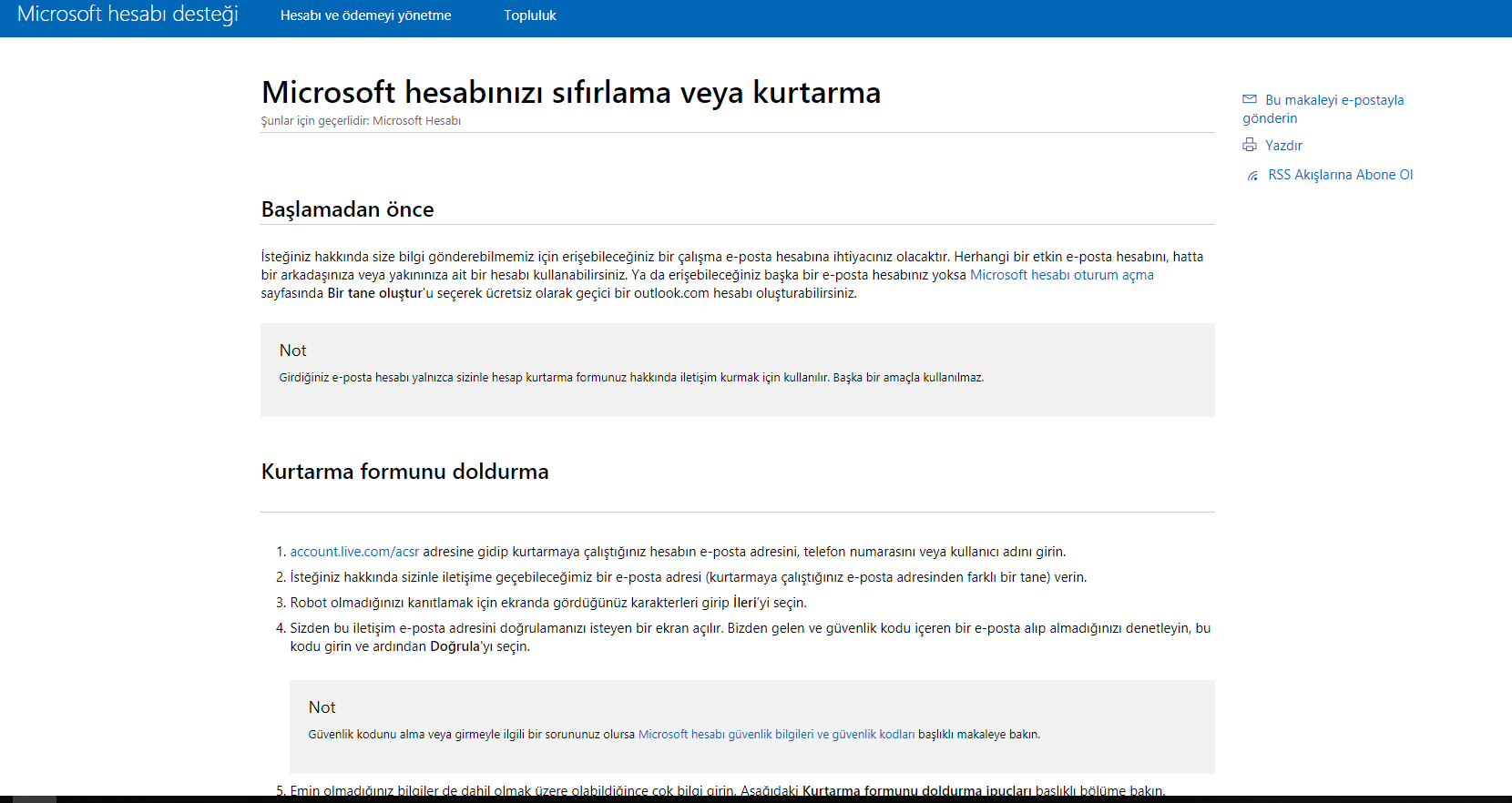Open Microsoft hesabı oturum açma link

(1062, 275)
